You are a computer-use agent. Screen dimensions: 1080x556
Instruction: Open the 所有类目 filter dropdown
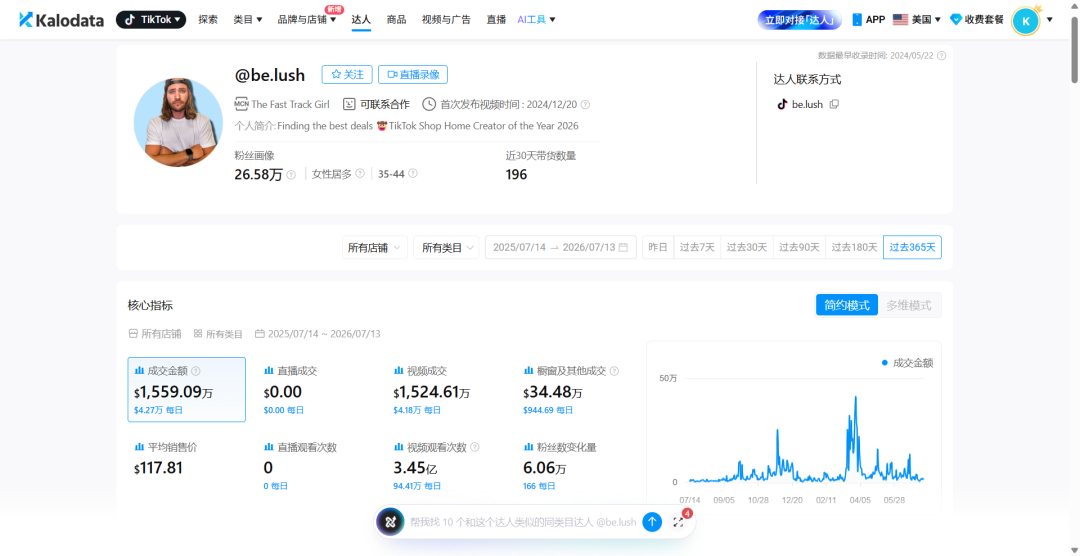pyautogui.click(x=446, y=247)
